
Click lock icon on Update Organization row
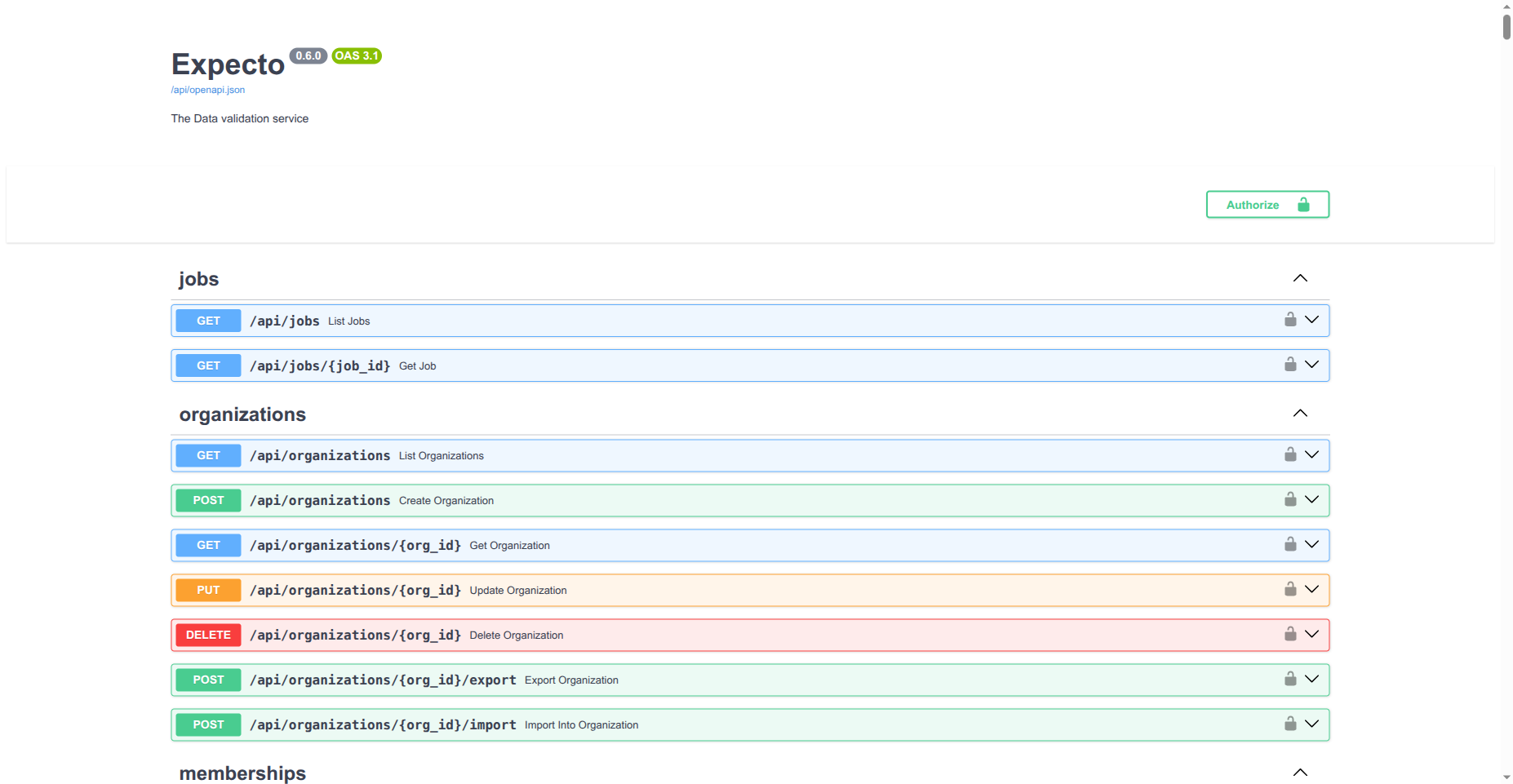pos(1290,589)
